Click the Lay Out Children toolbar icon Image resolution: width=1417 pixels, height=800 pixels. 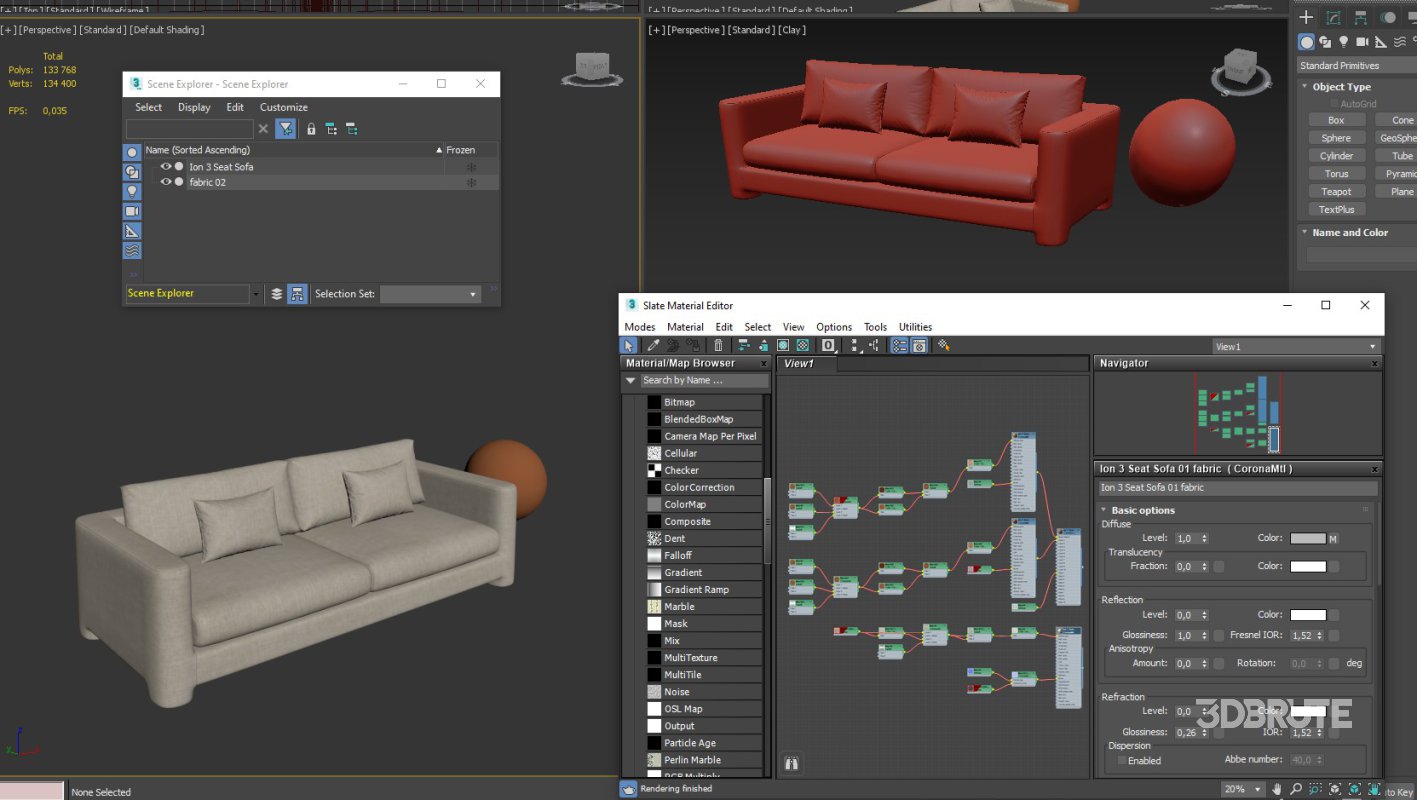874,345
